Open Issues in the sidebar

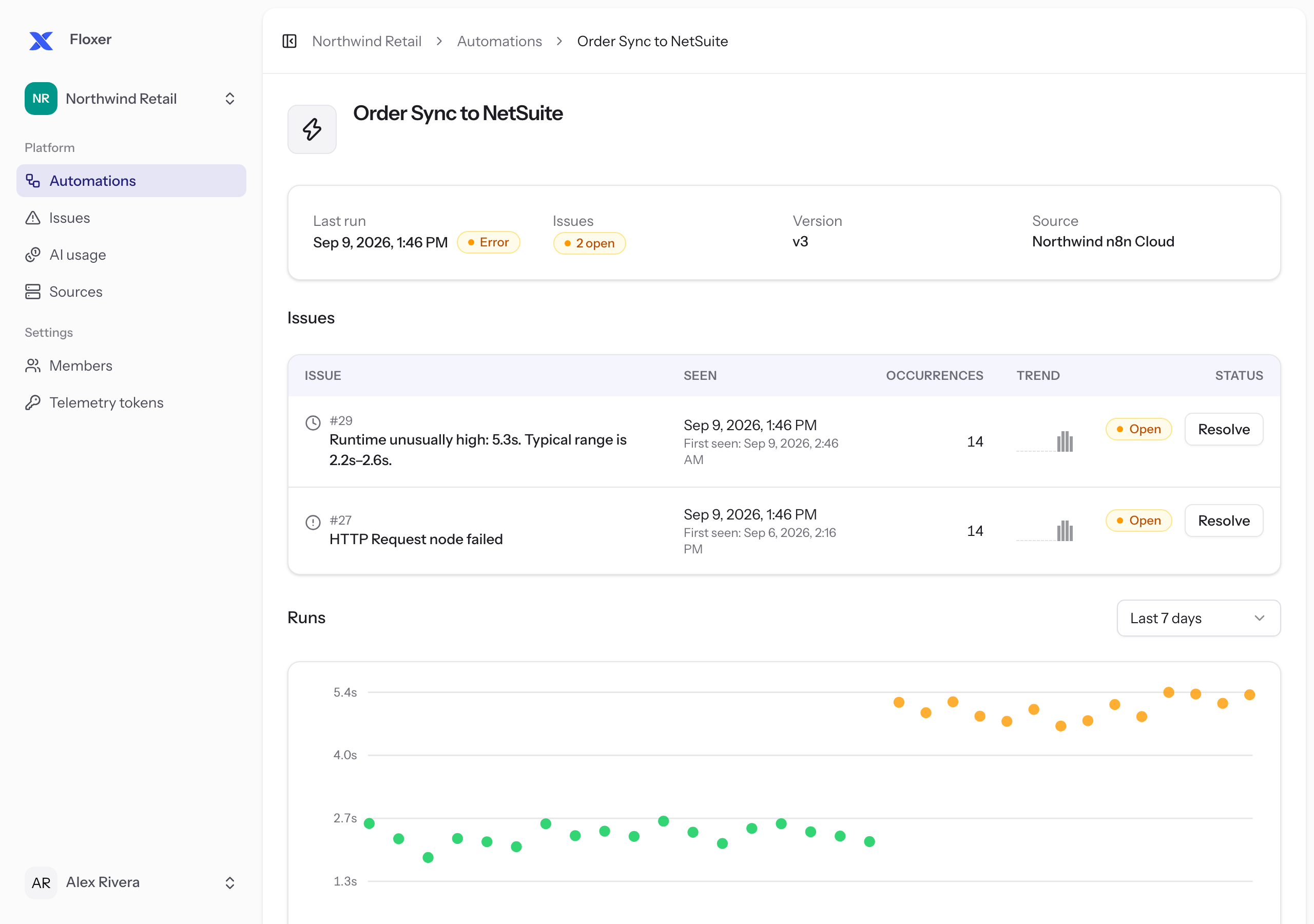(x=131, y=218)
